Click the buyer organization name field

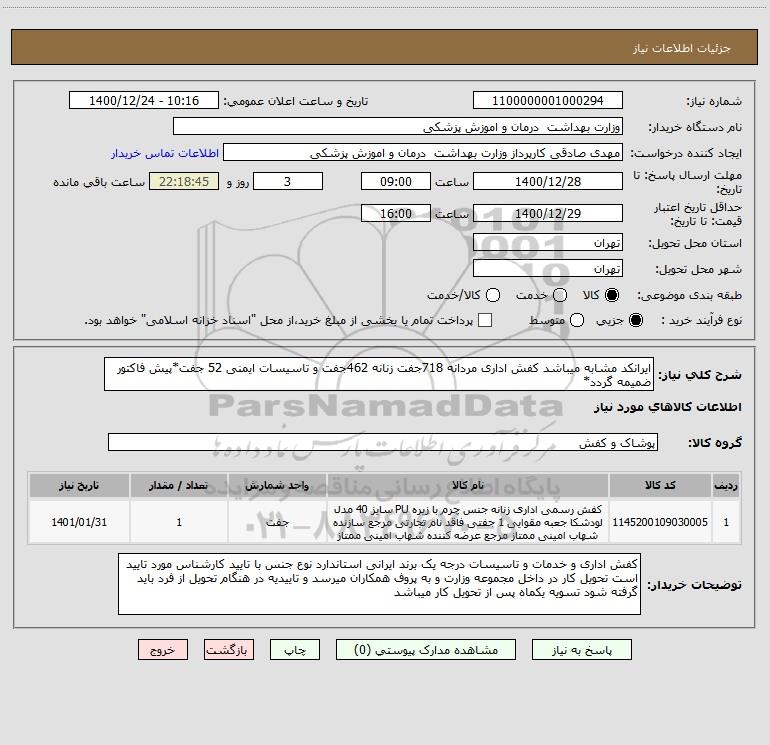(x=398, y=127)
